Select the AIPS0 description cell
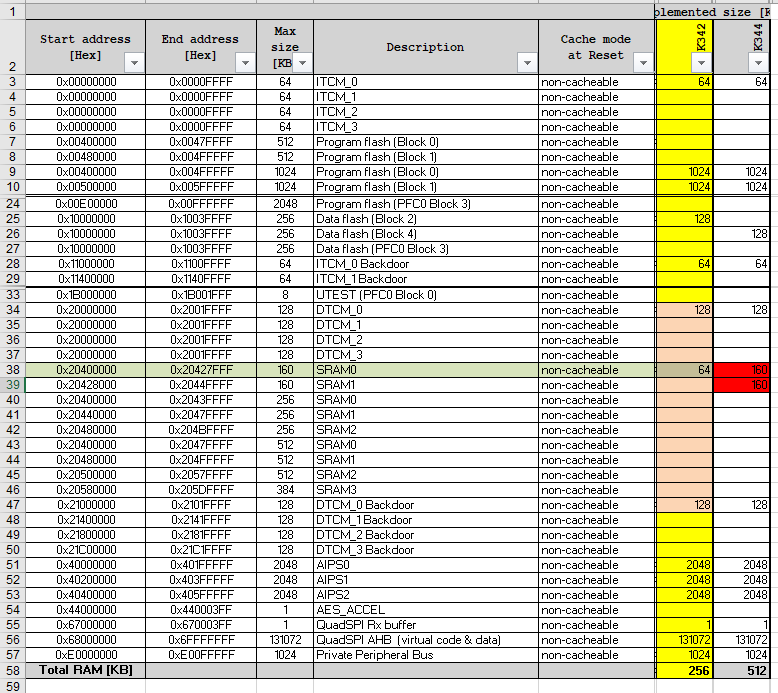Viewport: 778px width, 693px height. click(x=426, y=565)
